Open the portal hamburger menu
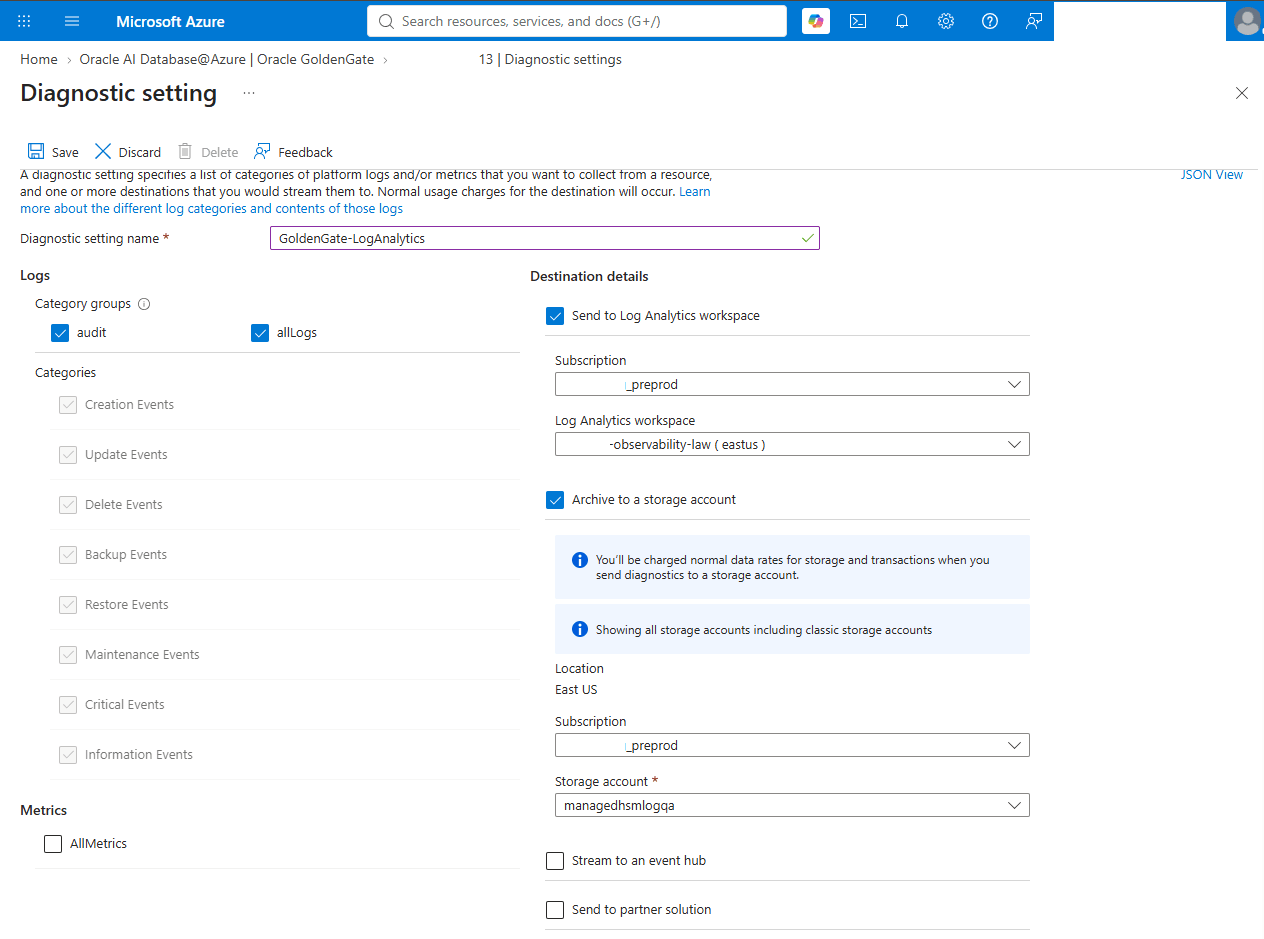The width and height of the screenshot is (1264, 939). click(72, 21)
